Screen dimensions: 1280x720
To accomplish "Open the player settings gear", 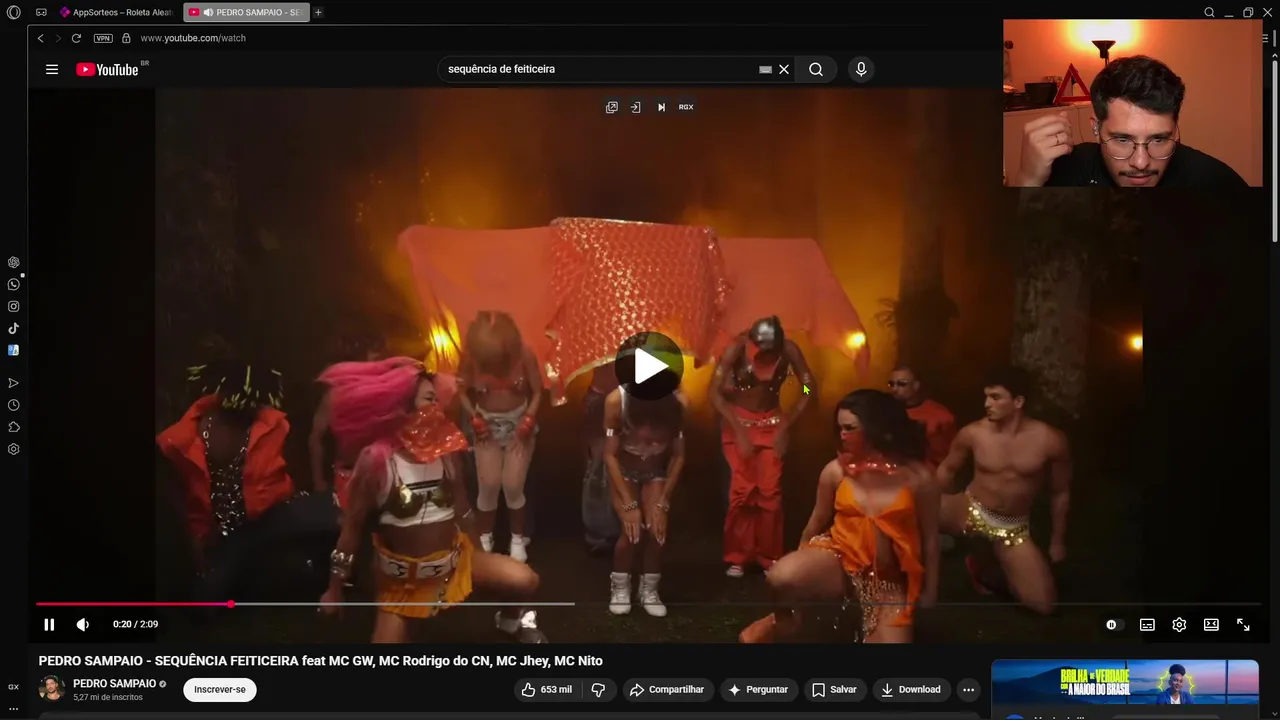I will pyautogui.click(x=1179, y=624).
